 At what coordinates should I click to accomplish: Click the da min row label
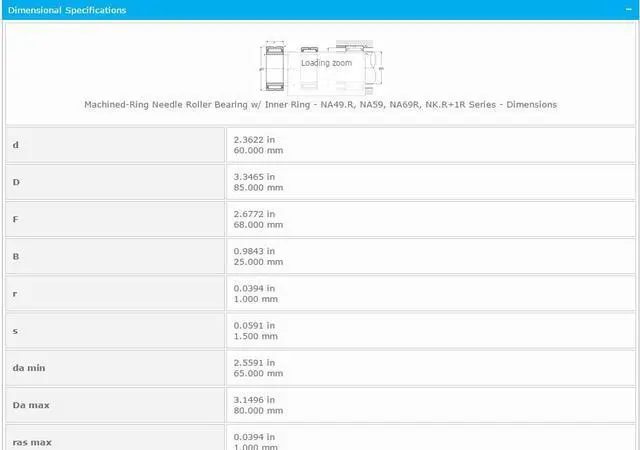pos(29,368)
